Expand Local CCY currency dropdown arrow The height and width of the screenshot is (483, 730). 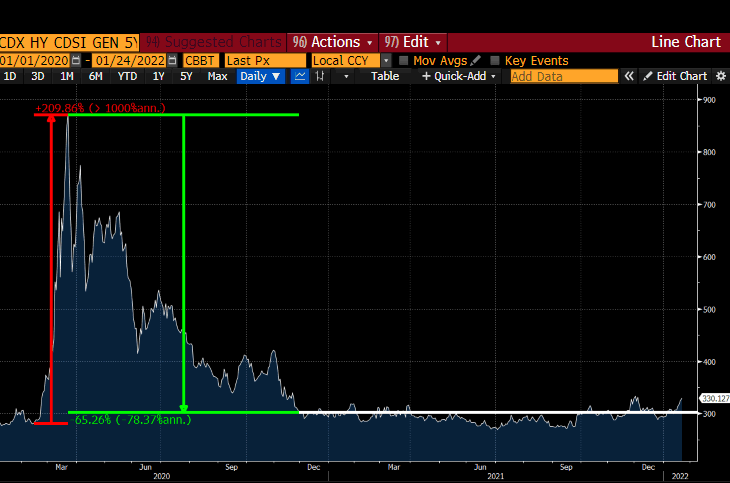point(386,61)
